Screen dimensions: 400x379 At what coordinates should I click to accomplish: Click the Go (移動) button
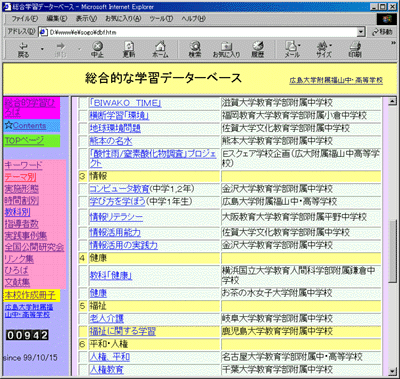[382, 32]
